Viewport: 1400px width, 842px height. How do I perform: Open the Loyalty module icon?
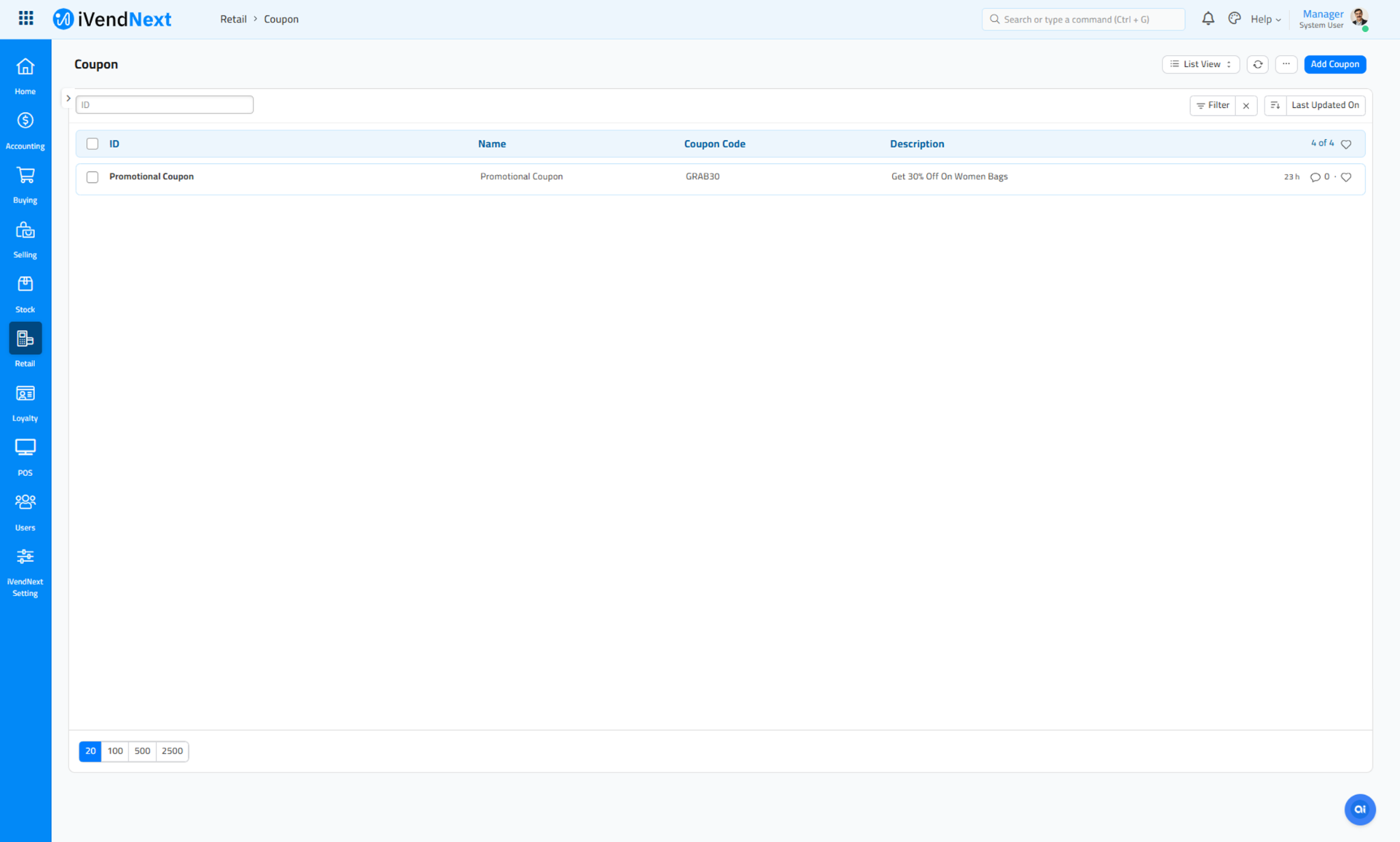[x=25, y=394]
